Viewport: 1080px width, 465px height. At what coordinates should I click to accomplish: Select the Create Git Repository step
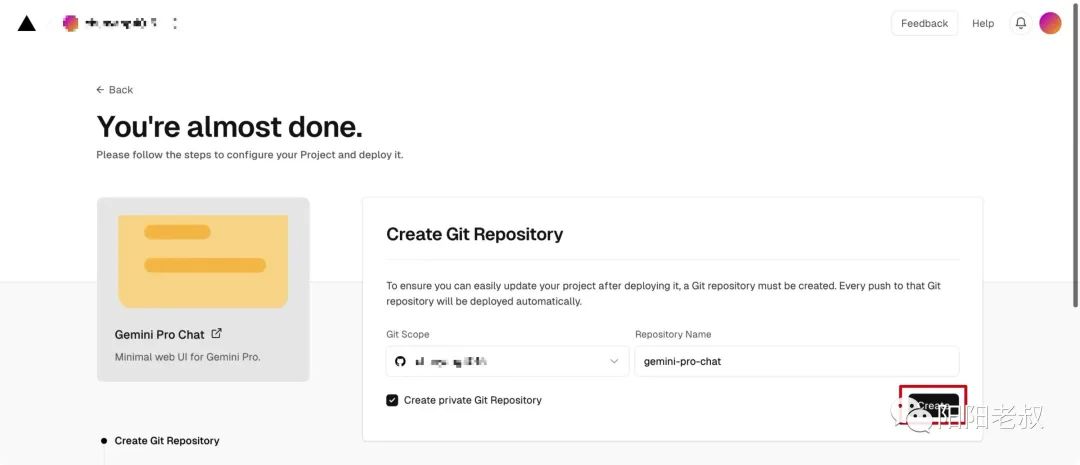tap(167, 441)
